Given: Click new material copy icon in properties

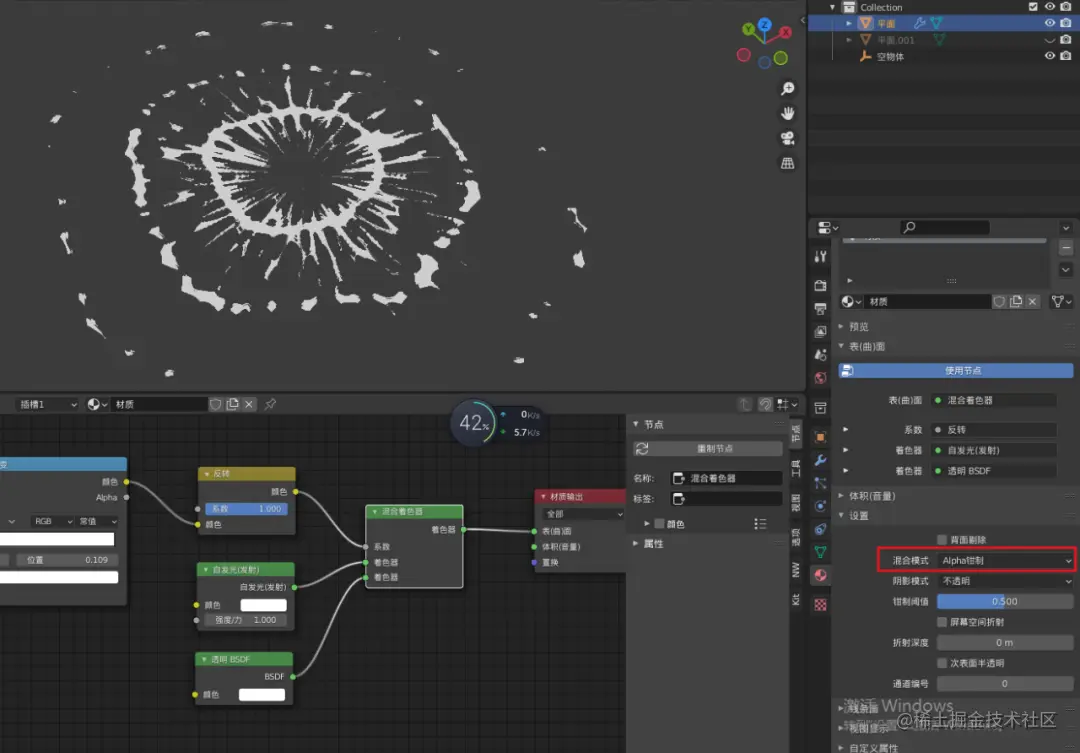Looking at the screenshot, I should click(1015, 302).
